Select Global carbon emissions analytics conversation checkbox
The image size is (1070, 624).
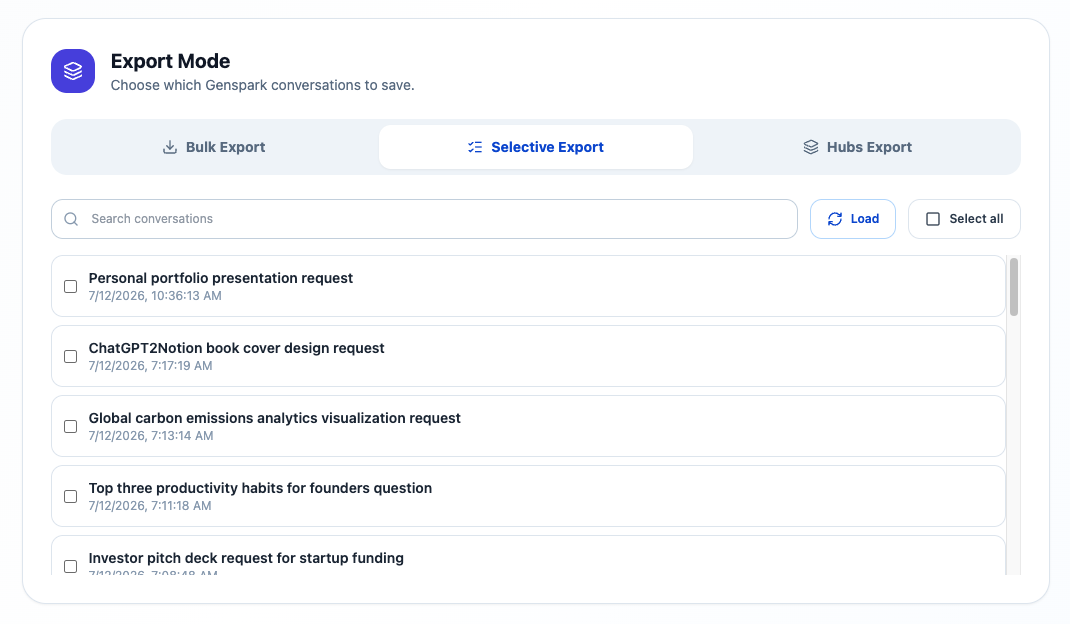coord(70,427)
